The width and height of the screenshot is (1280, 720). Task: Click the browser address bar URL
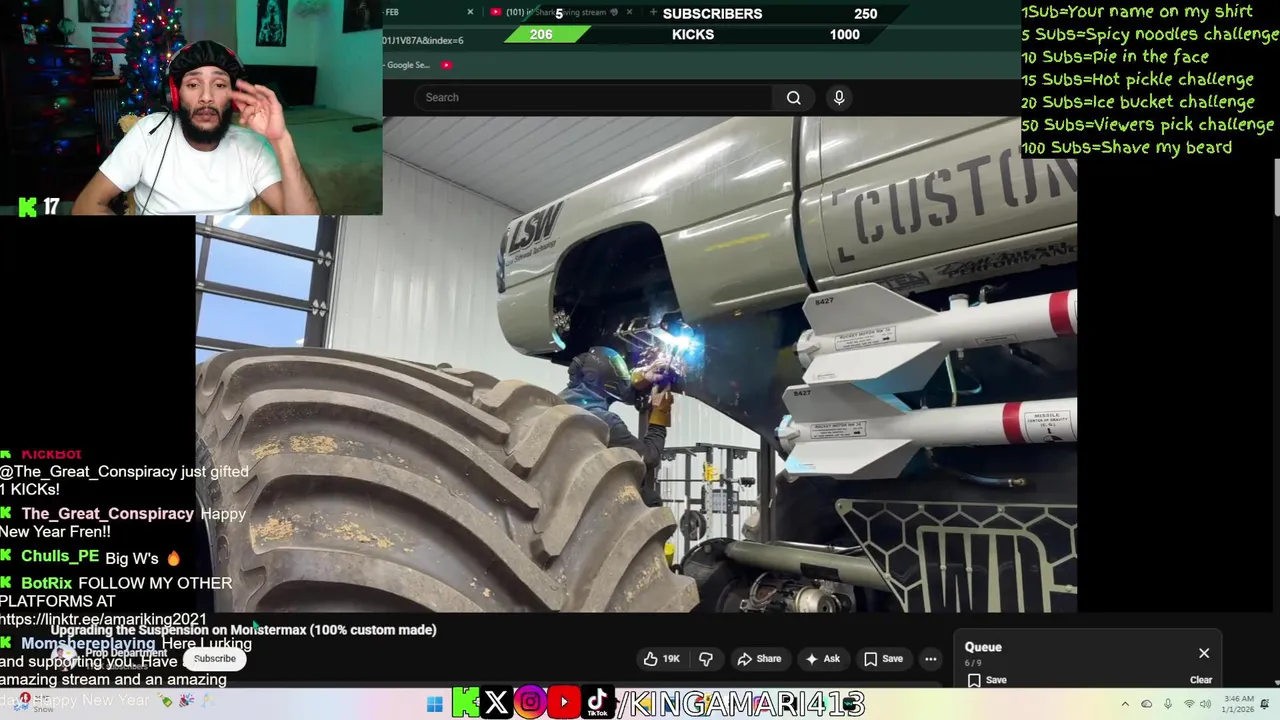coord(424,40)
